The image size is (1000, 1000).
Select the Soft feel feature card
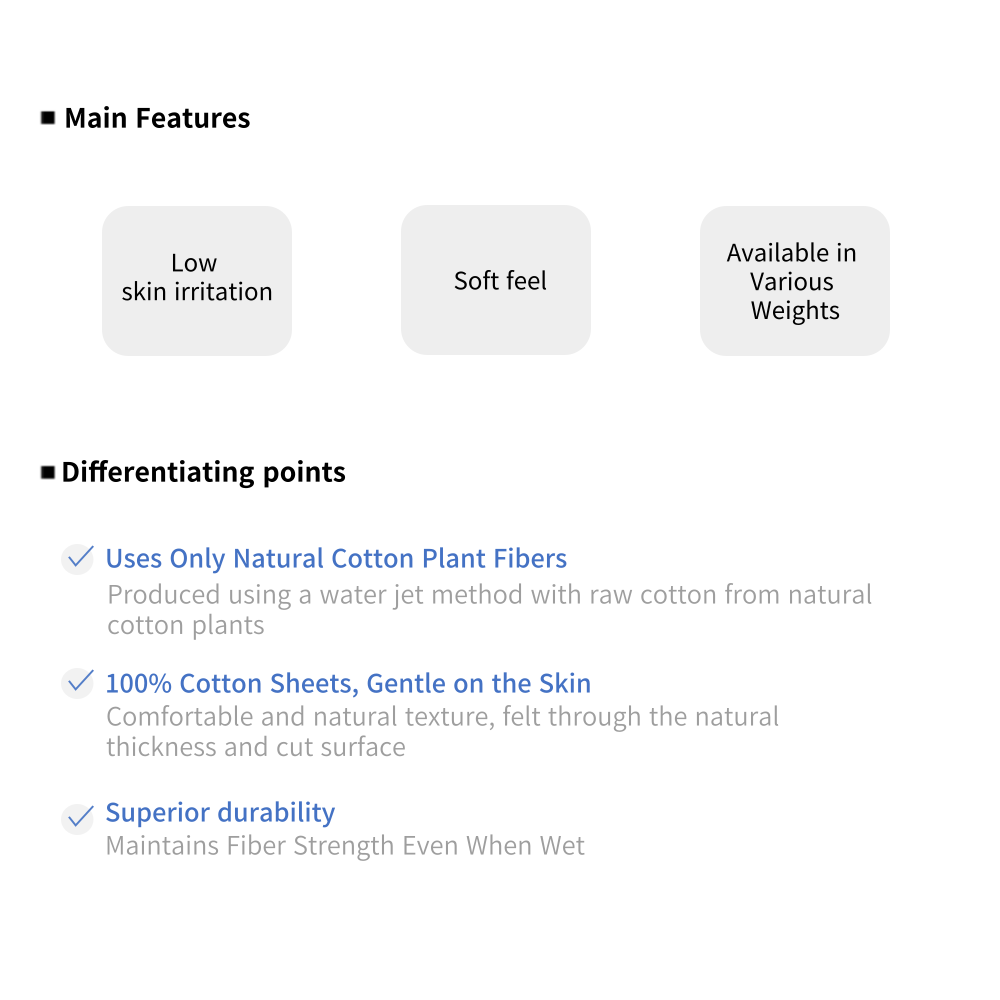click(x=496, y=281)
